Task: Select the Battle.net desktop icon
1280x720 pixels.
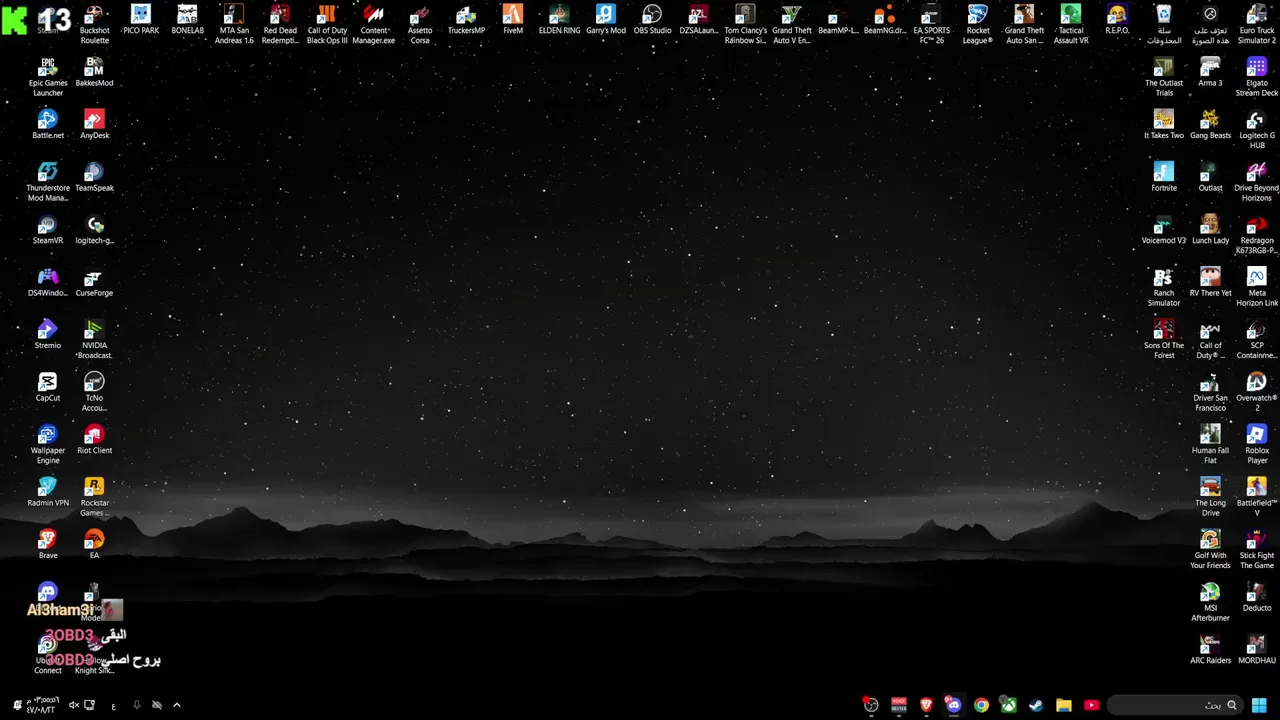Action: (48, 124)
